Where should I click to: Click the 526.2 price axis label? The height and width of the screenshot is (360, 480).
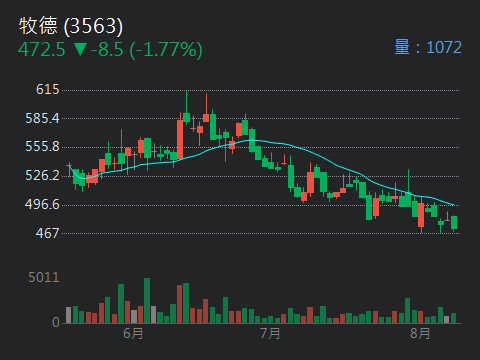pyautogui.click(x=42, y=175)
